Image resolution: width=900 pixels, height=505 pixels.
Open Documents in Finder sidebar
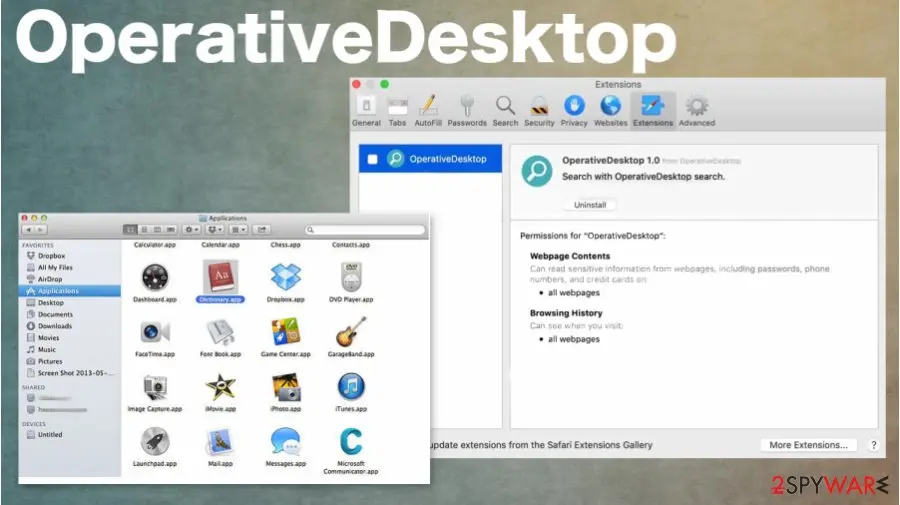coord(55,314)
